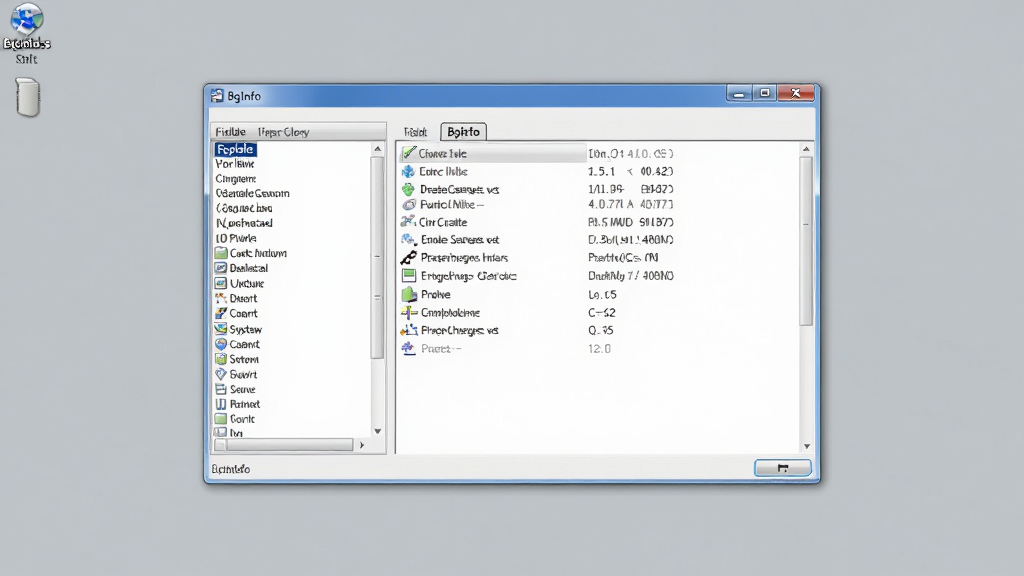This screenshot has height=576, width=1024.
Task: Click the globe icon beside 'Caarnt'
Action: point(221,344)
